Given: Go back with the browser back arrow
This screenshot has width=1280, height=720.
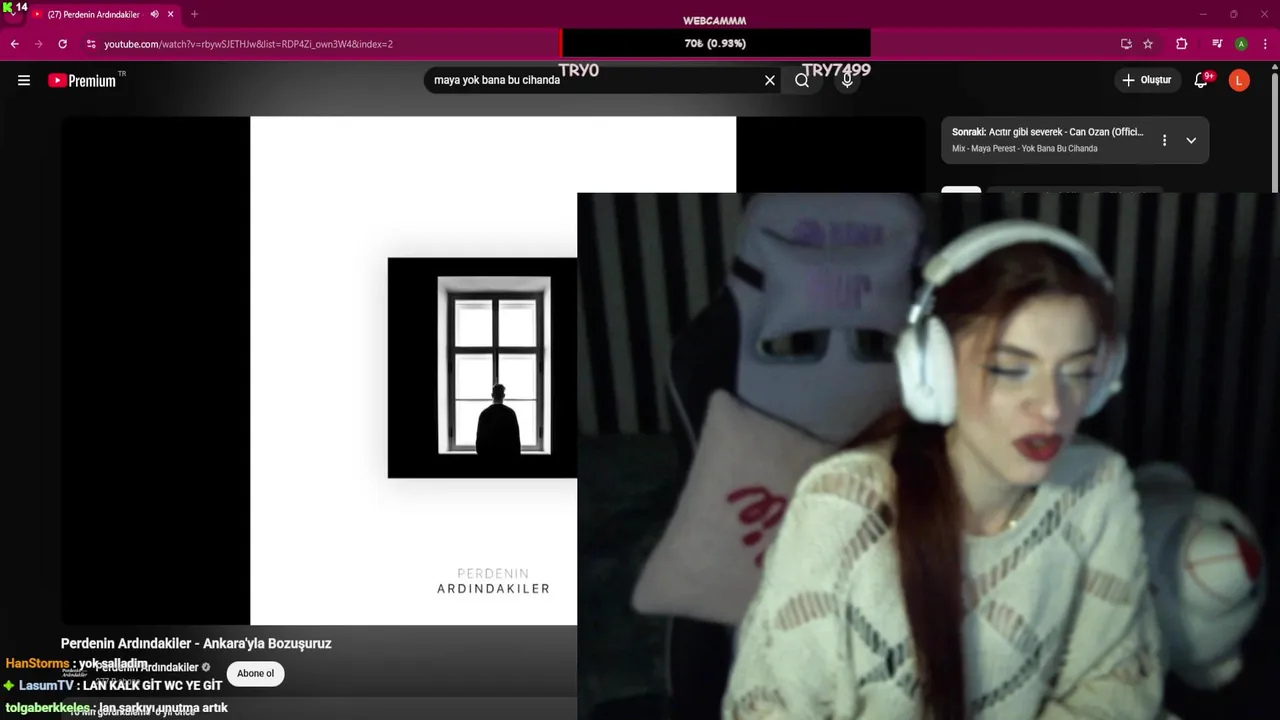Looking at the screenshot, I should point(14,44).
